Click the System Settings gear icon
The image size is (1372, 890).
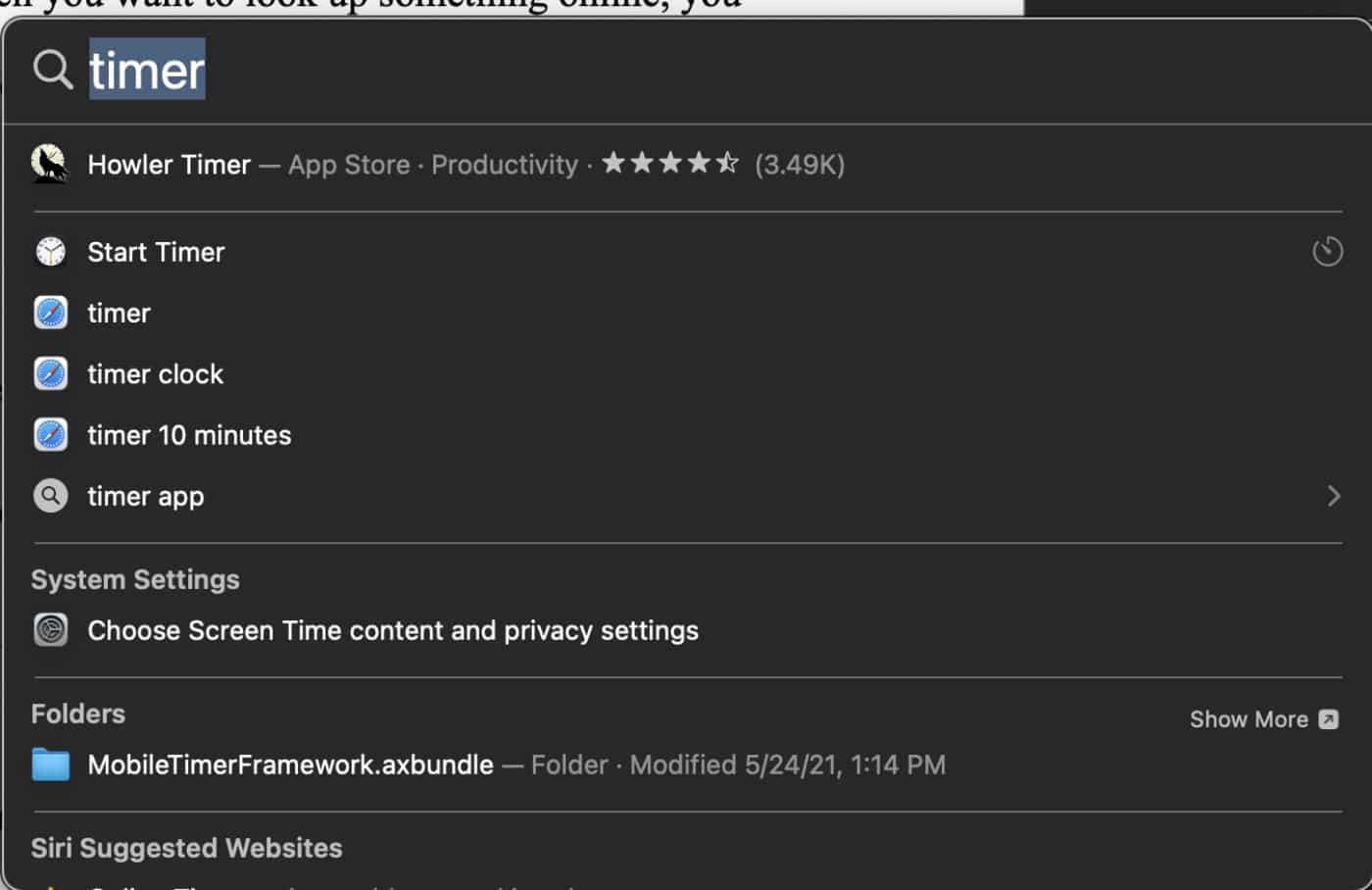tap(50, 629)
